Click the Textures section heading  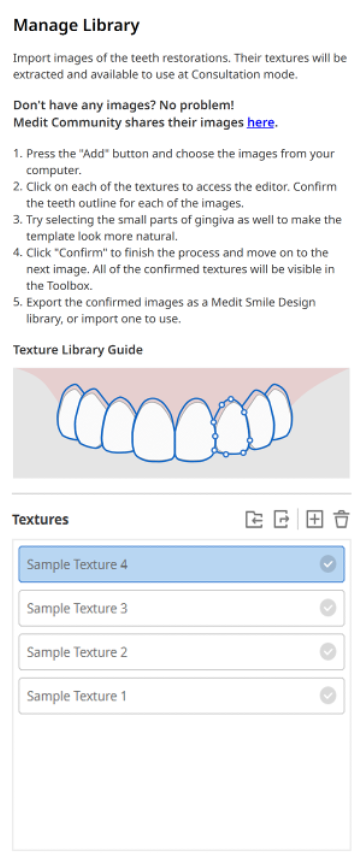click(x=40, y=519)
